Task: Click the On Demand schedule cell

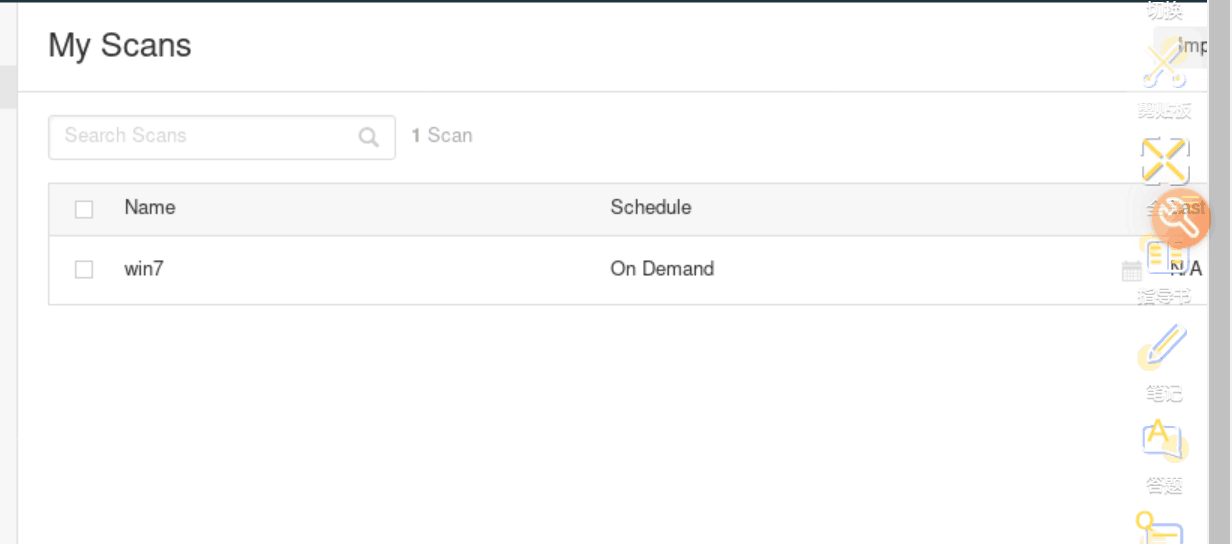Action: point(662,269)
